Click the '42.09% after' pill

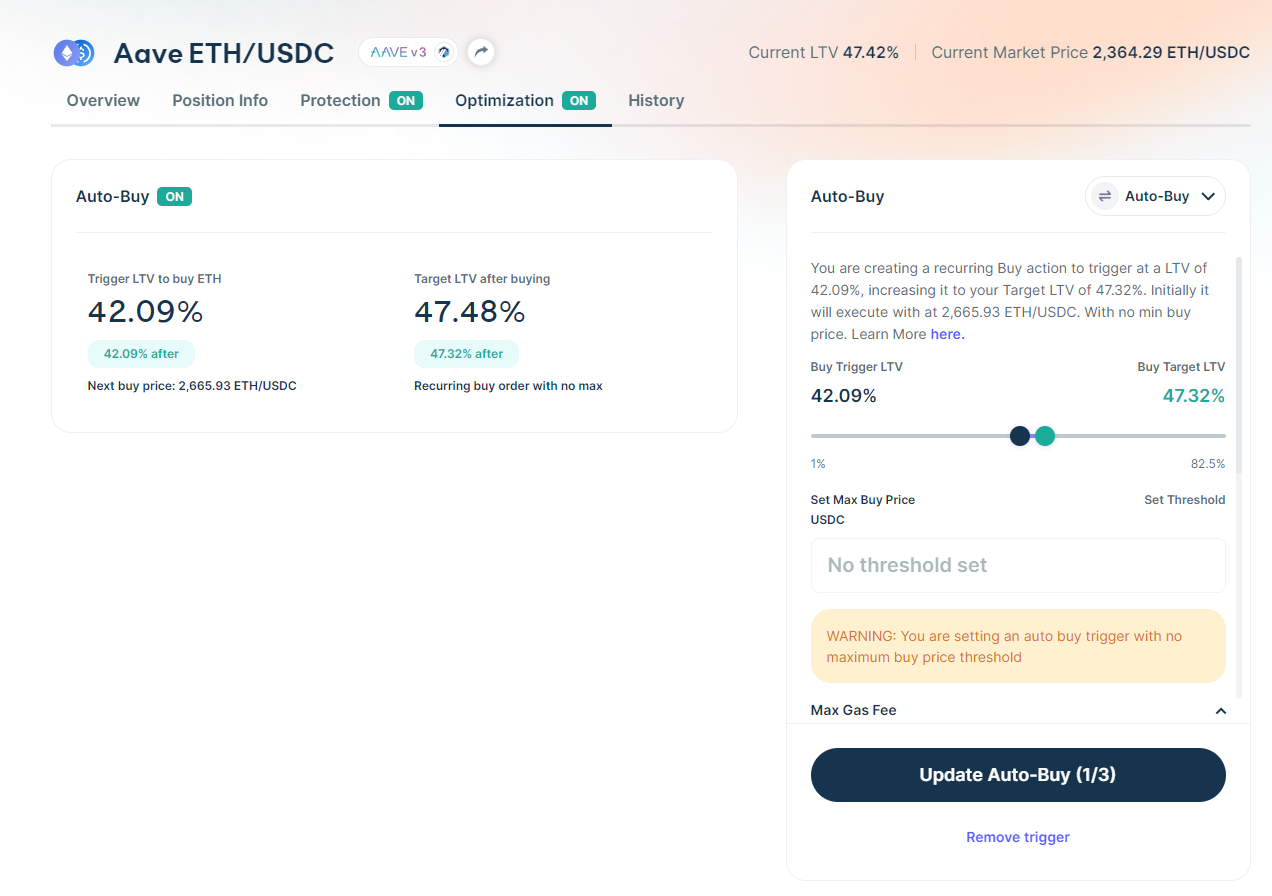(141, 354)
